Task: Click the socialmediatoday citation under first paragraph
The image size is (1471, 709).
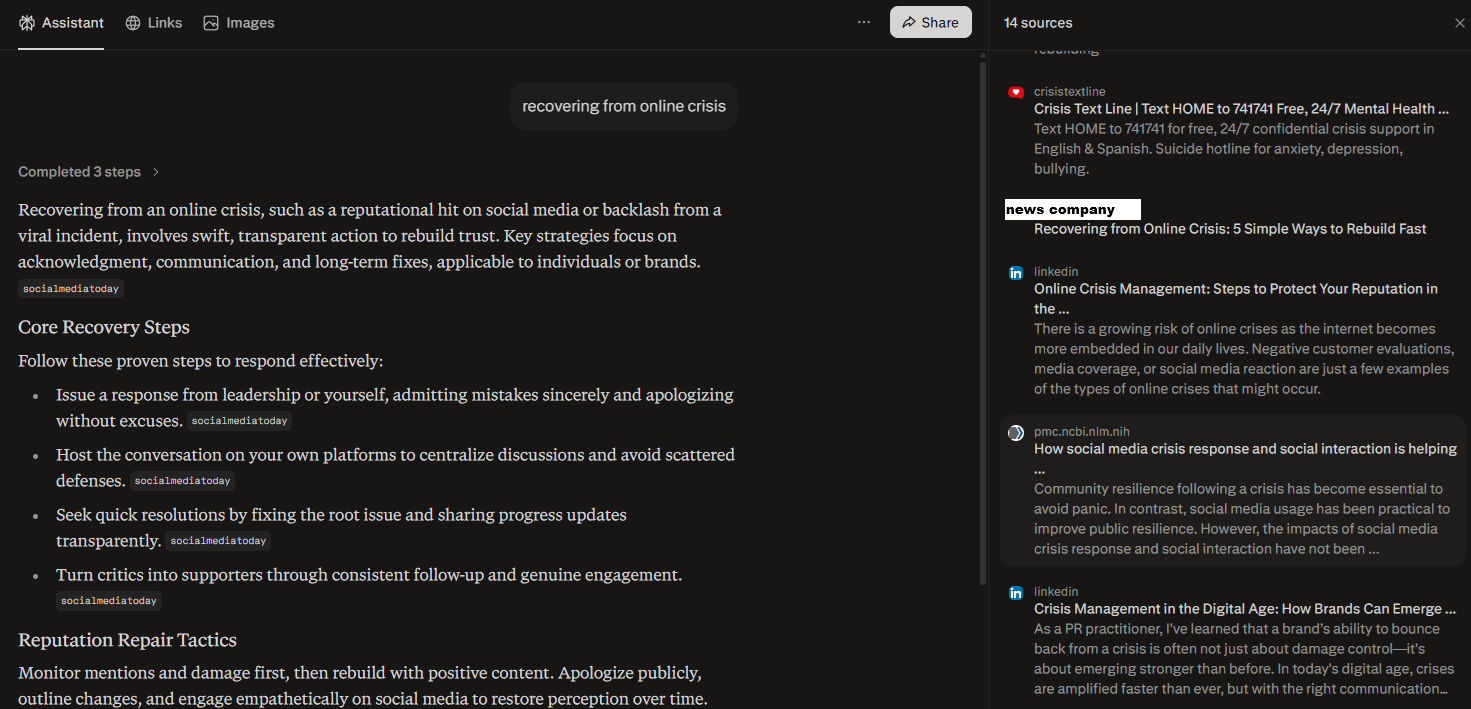Action: click(x=71, y=289)
